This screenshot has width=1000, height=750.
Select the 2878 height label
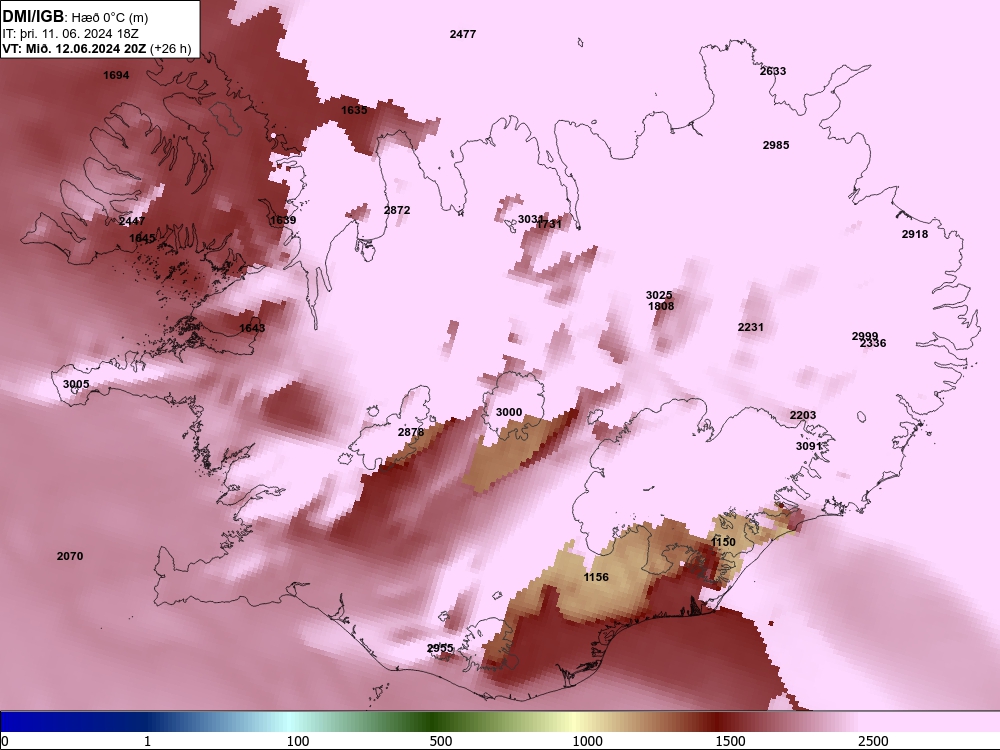(x=411, y=432)
